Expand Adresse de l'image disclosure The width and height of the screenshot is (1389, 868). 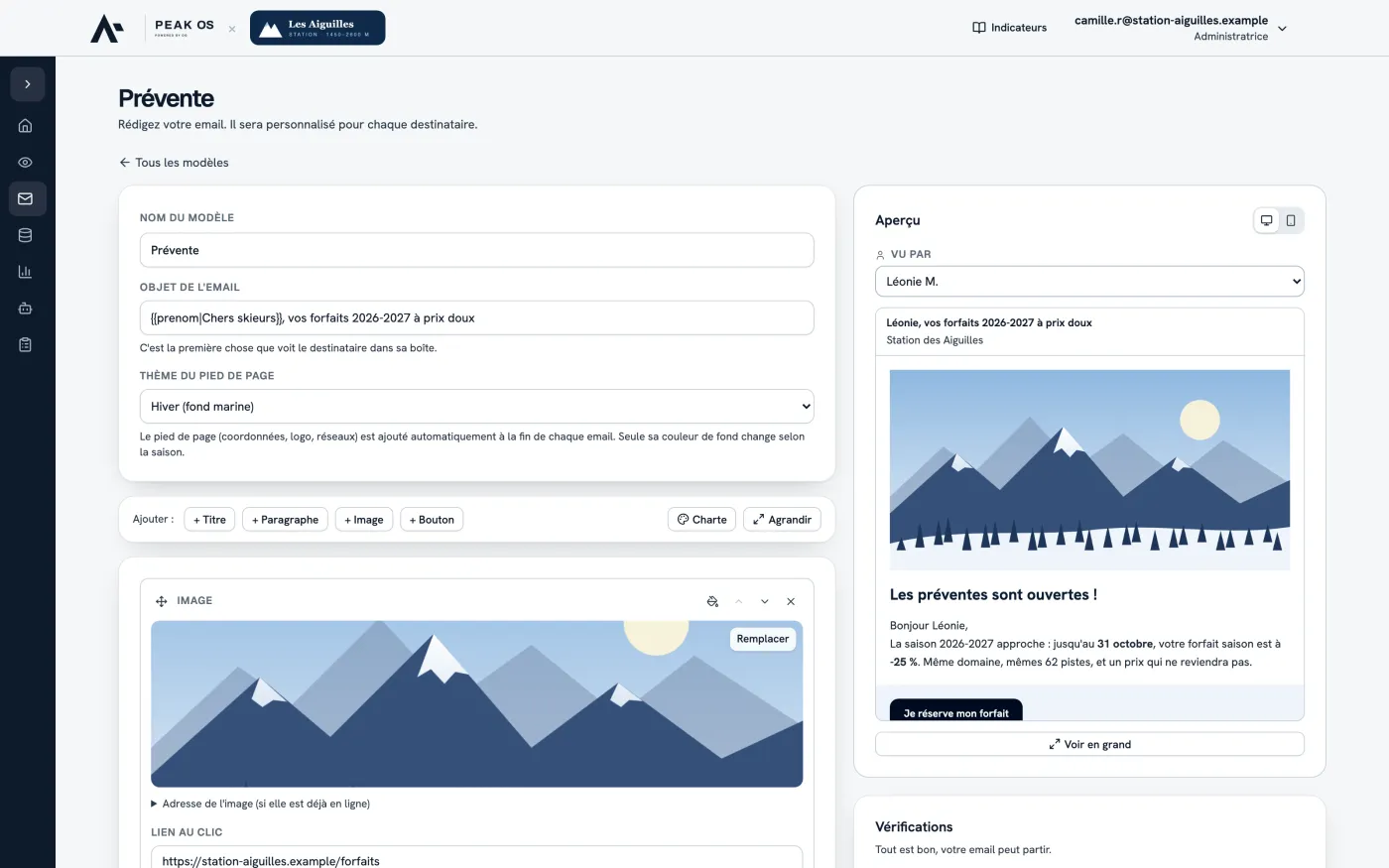point(260,804)
